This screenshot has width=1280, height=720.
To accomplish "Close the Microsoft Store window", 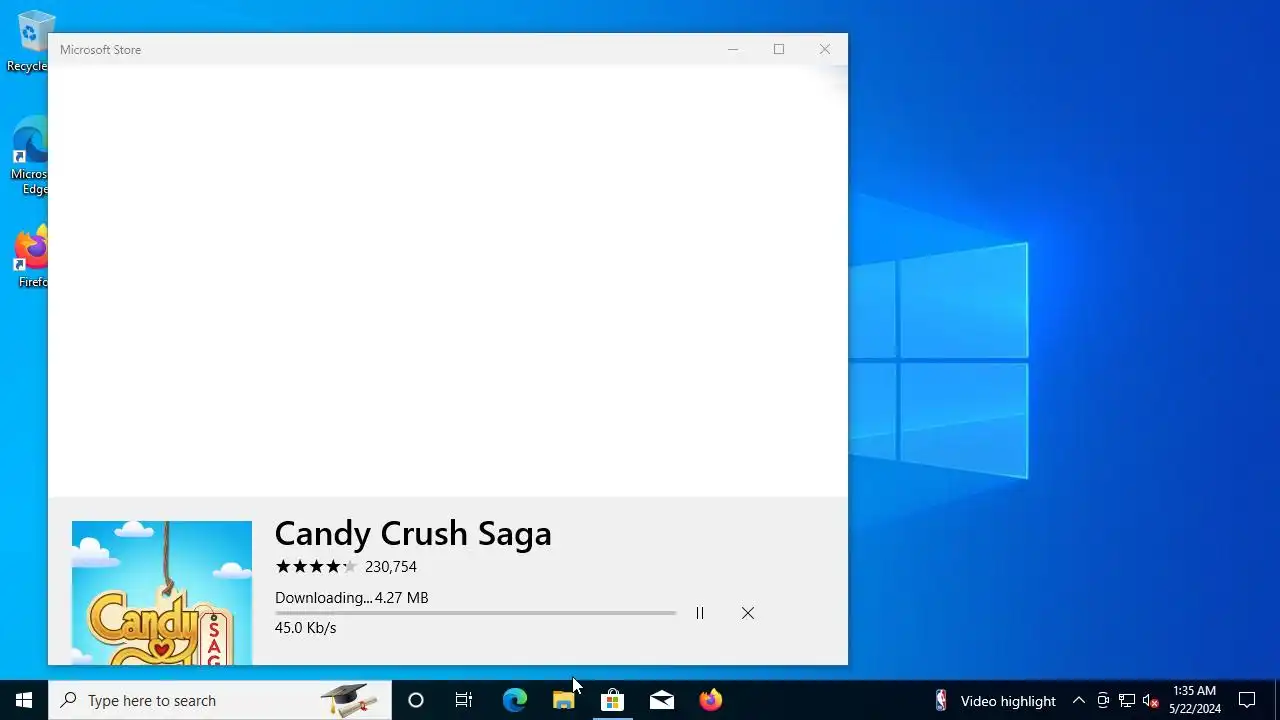I will pos(825,49).
